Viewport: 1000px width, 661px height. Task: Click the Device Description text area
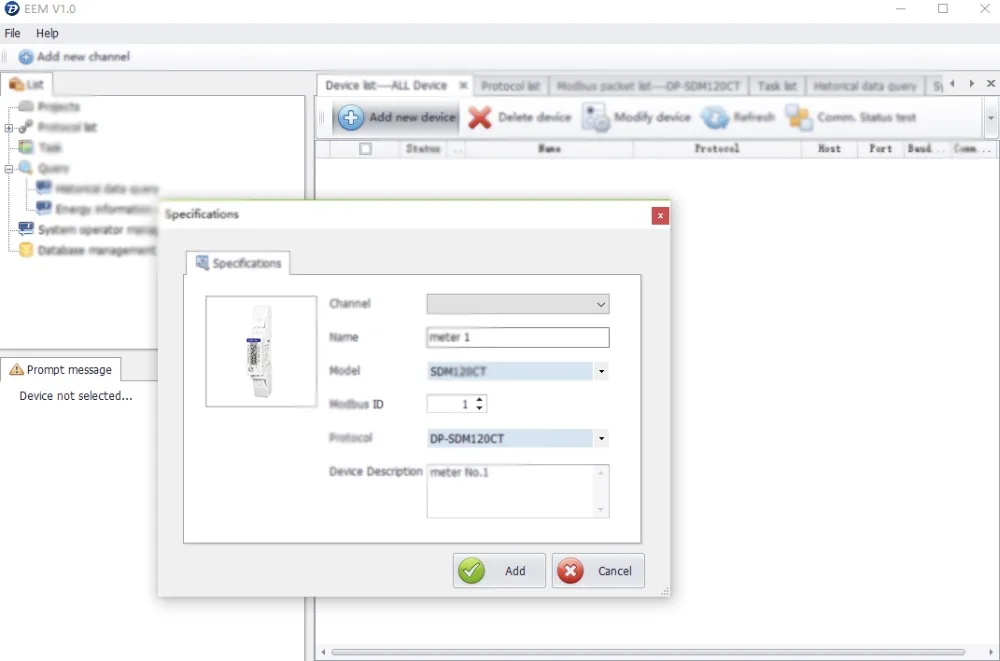517,491
